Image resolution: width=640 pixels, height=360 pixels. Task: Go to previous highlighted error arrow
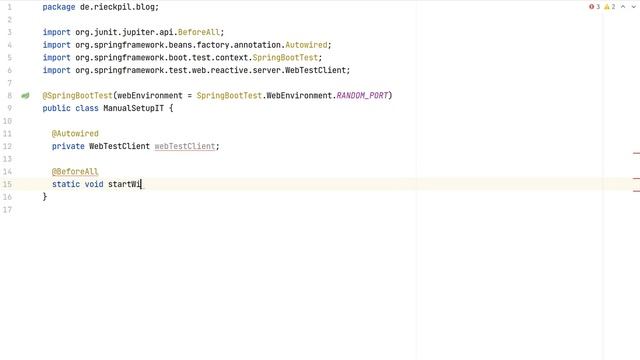[623, 7]
